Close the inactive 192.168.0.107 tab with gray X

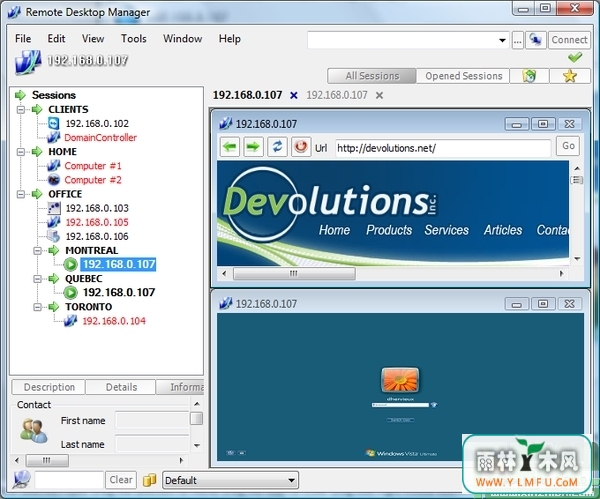click(379, 95)
